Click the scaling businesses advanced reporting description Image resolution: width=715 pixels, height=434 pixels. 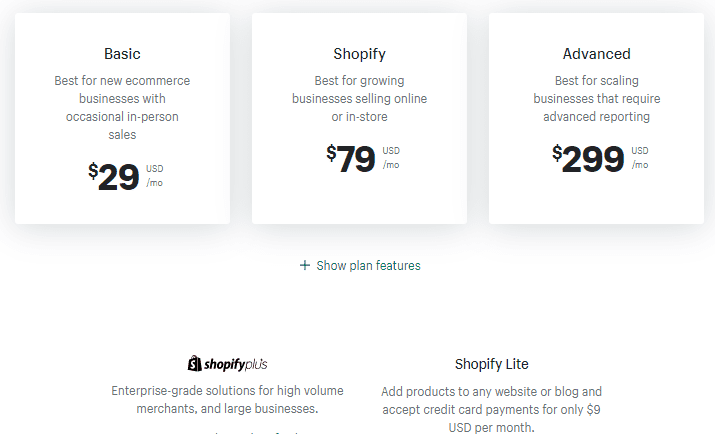tap(596, 98)
